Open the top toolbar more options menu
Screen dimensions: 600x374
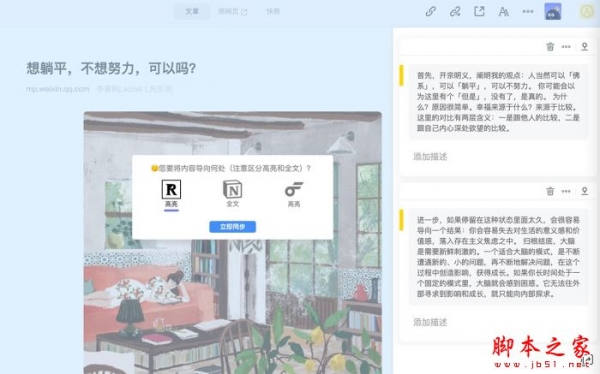[528, 11]
